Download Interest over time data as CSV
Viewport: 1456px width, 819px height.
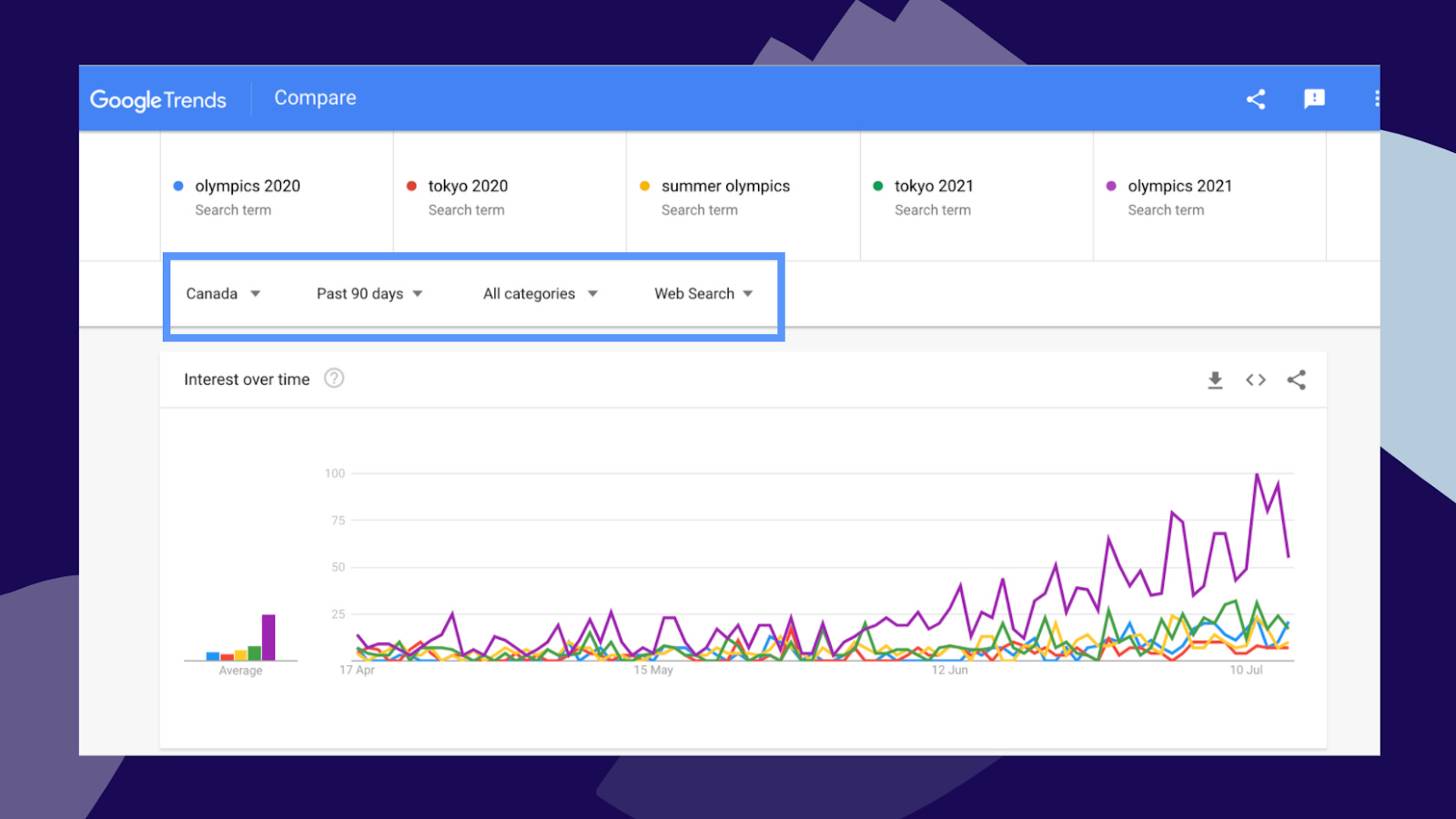(x=1215, y=380)
